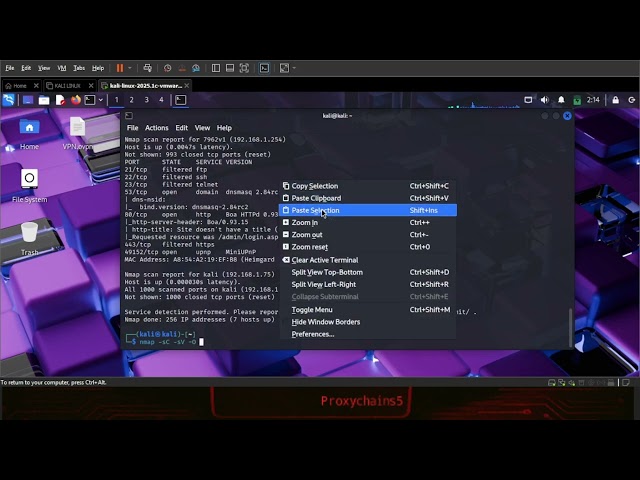Launch Firefox from the Kali panel

[x=76, y=100]
